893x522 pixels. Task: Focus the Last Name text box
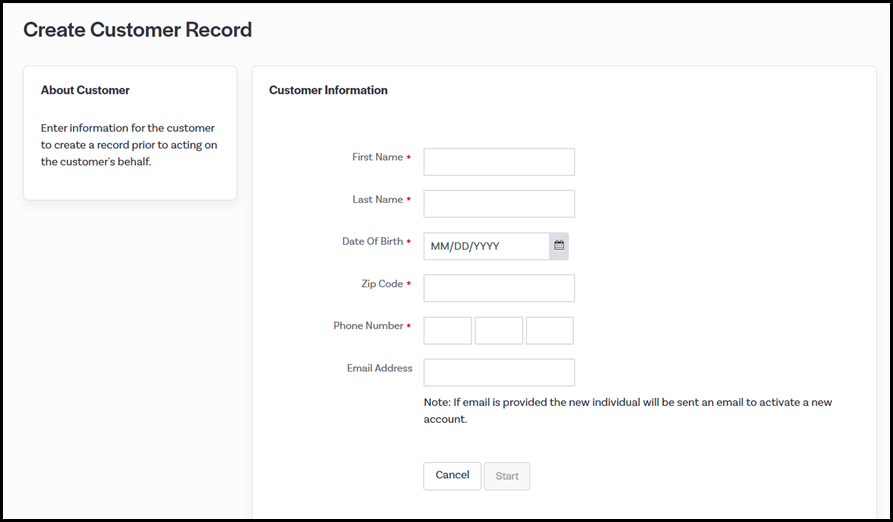click(x=499, y=204)
